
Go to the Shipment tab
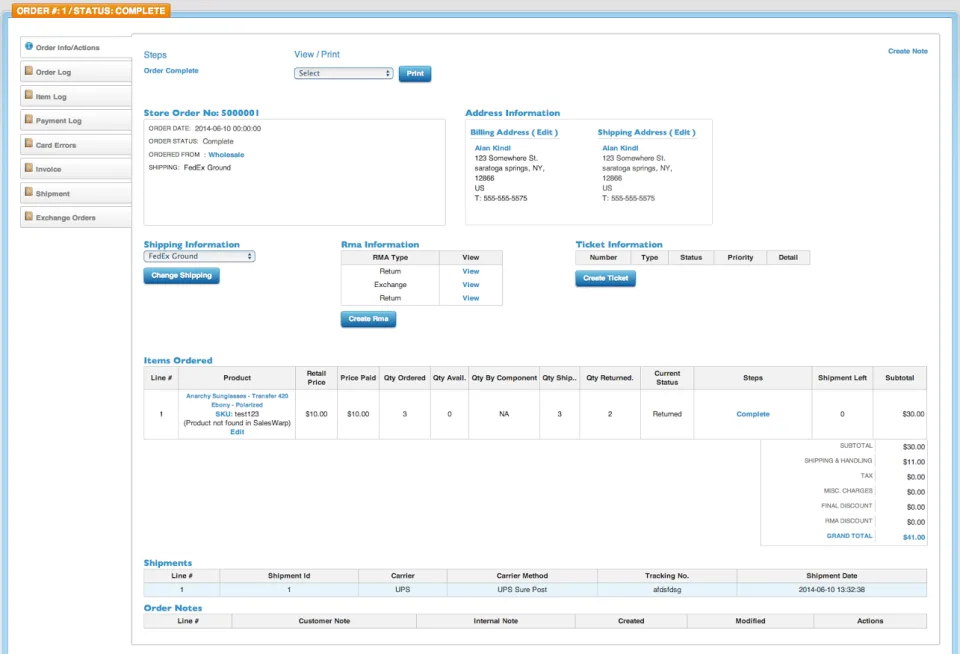[x=76, y=194]
